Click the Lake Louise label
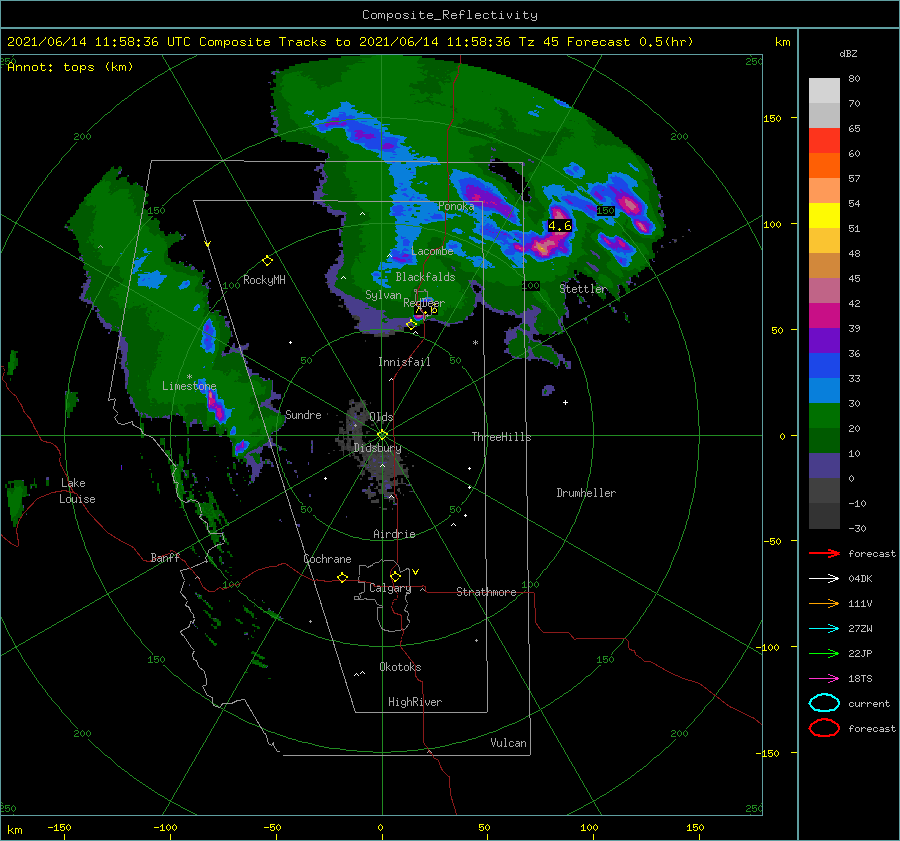This screenshot has height=841, width=900. (x=77, y=491)
